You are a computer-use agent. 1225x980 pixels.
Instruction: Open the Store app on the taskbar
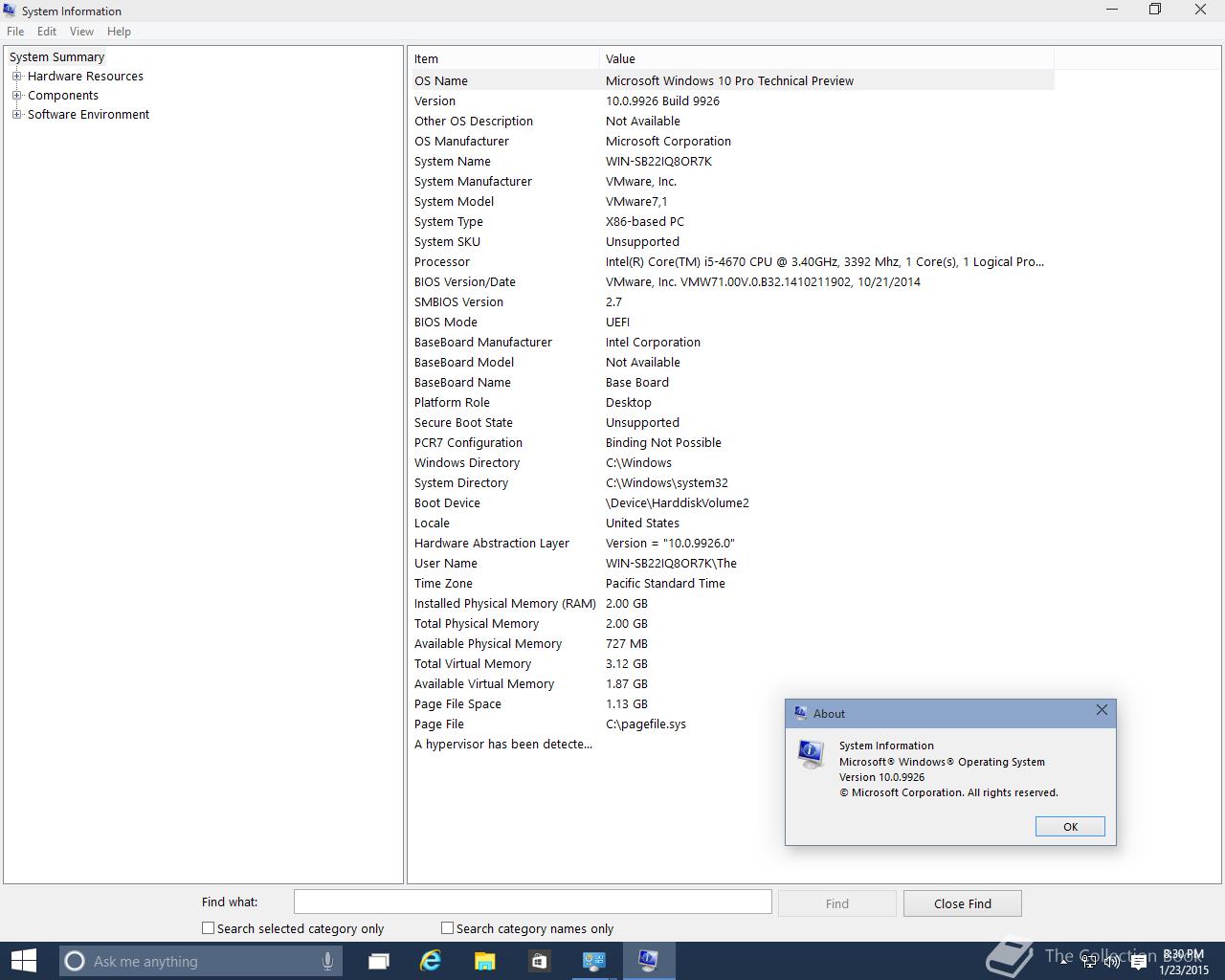pyautogui.click(x=539, y=961)
